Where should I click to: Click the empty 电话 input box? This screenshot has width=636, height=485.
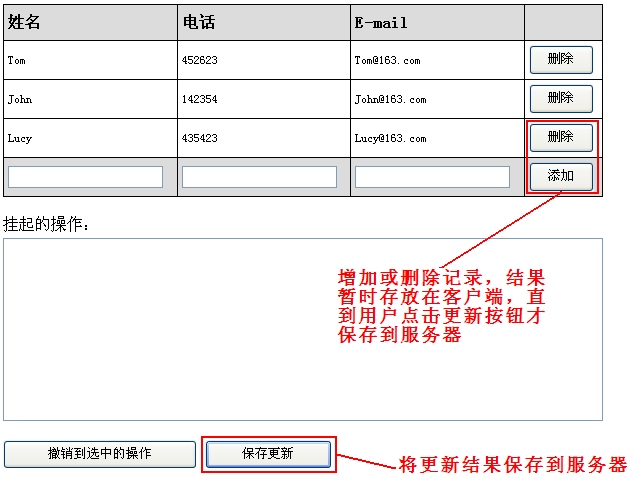coord(259,177)
